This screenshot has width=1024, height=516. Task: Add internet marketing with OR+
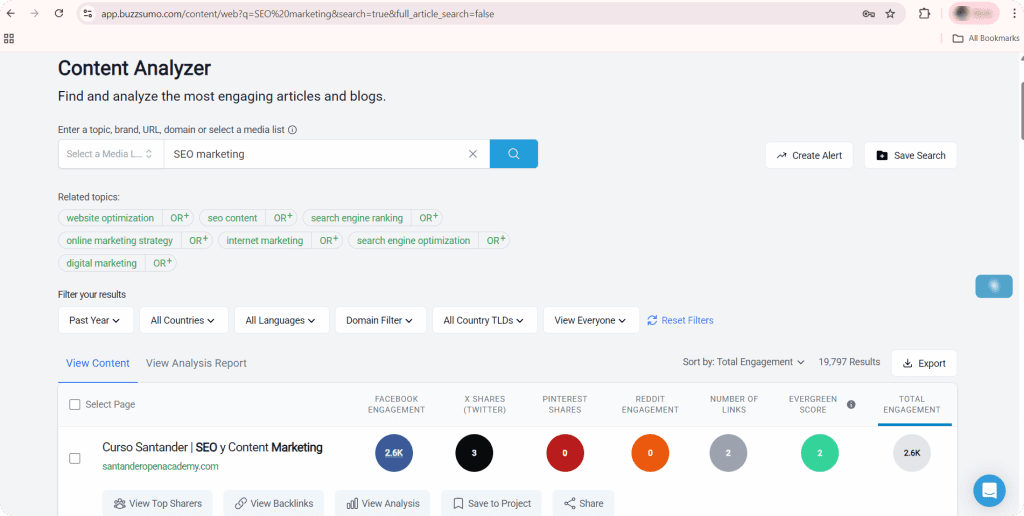328,241
